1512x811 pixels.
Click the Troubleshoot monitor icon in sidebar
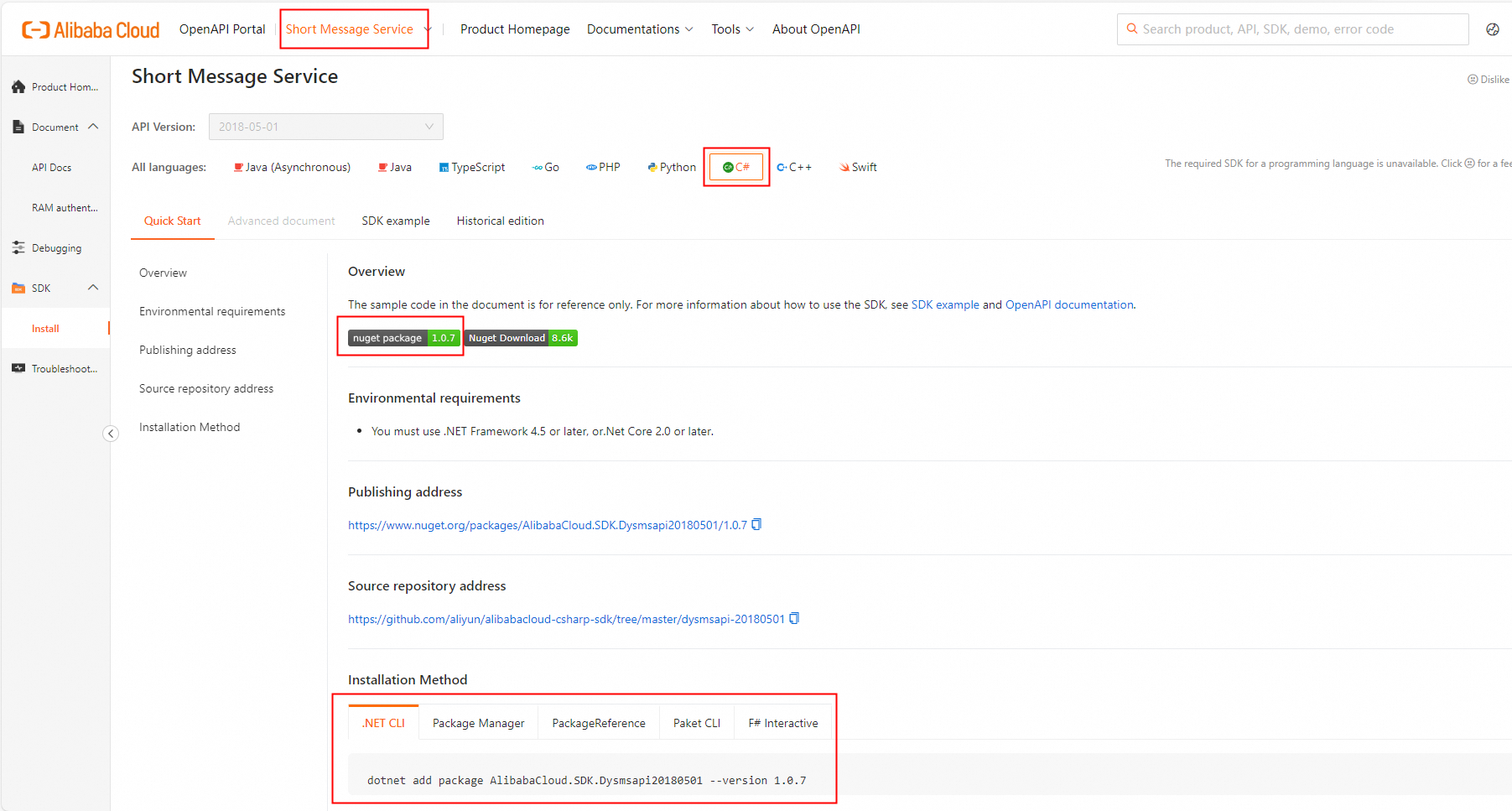pyautogui.click(x=18, y=368)
